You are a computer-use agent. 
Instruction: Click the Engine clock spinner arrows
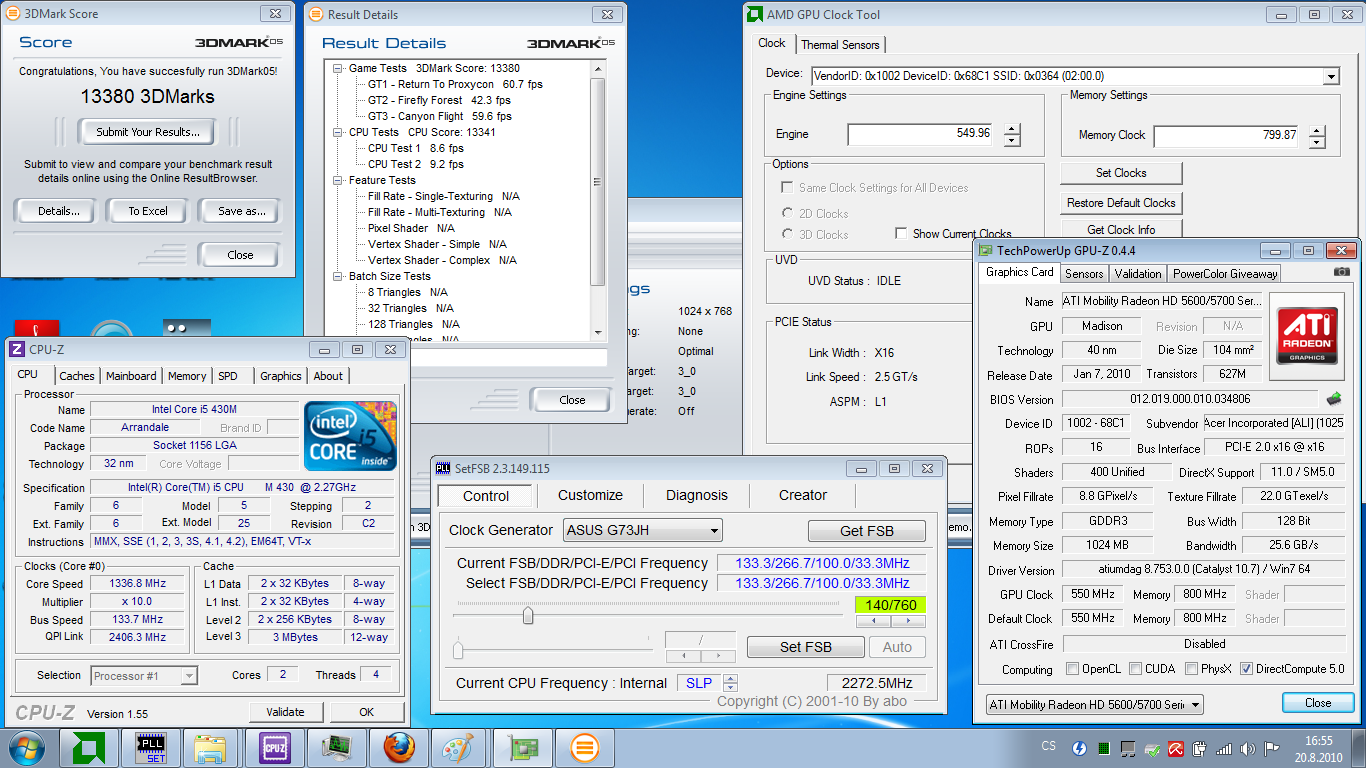tap(1012, 134)
